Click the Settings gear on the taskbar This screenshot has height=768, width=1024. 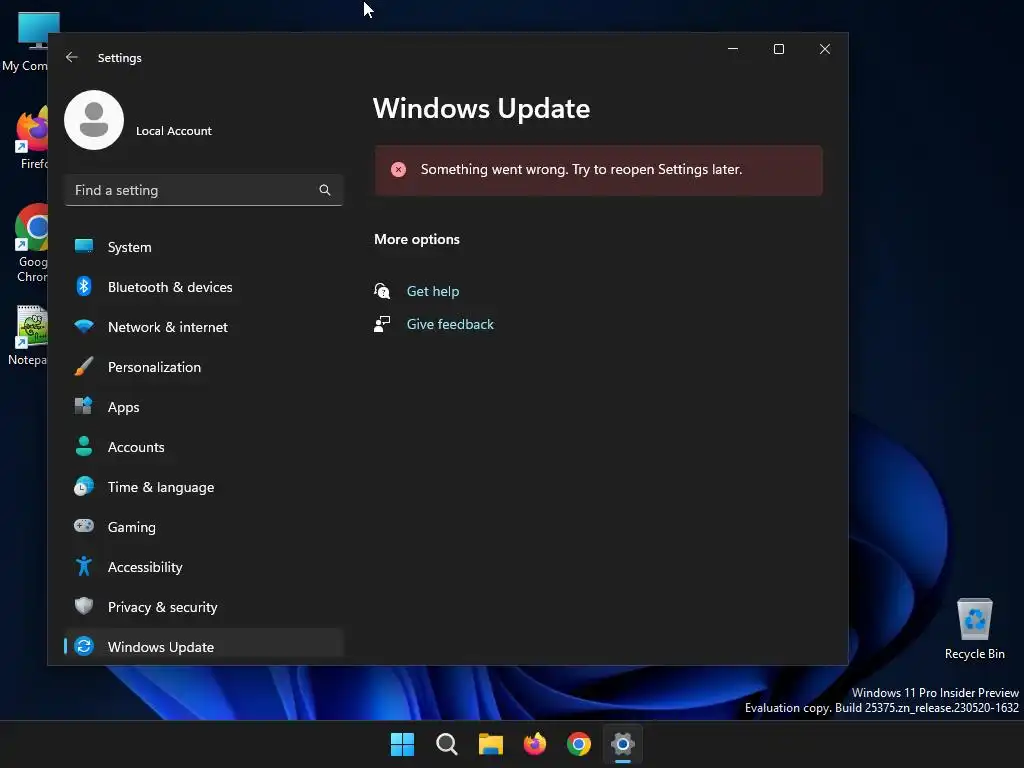click(623, 744)
